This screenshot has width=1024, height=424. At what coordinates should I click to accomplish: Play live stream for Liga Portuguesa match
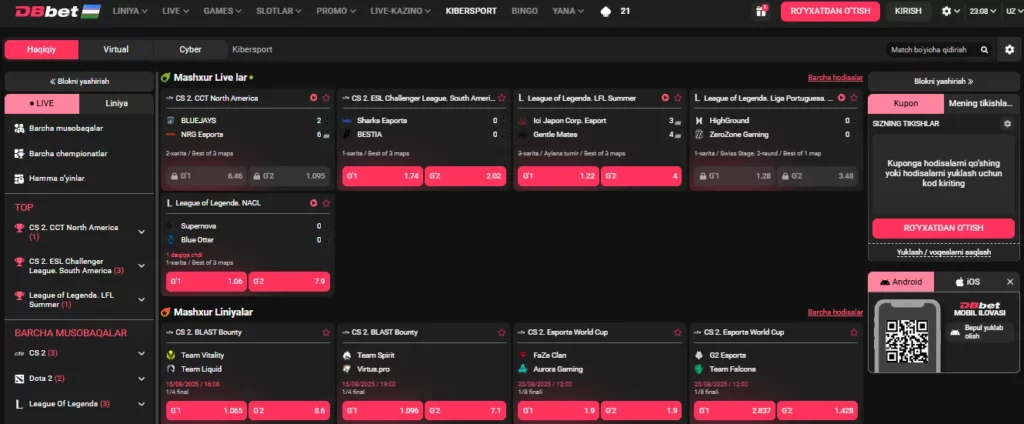pyautogui.click(x=841, y=98)
